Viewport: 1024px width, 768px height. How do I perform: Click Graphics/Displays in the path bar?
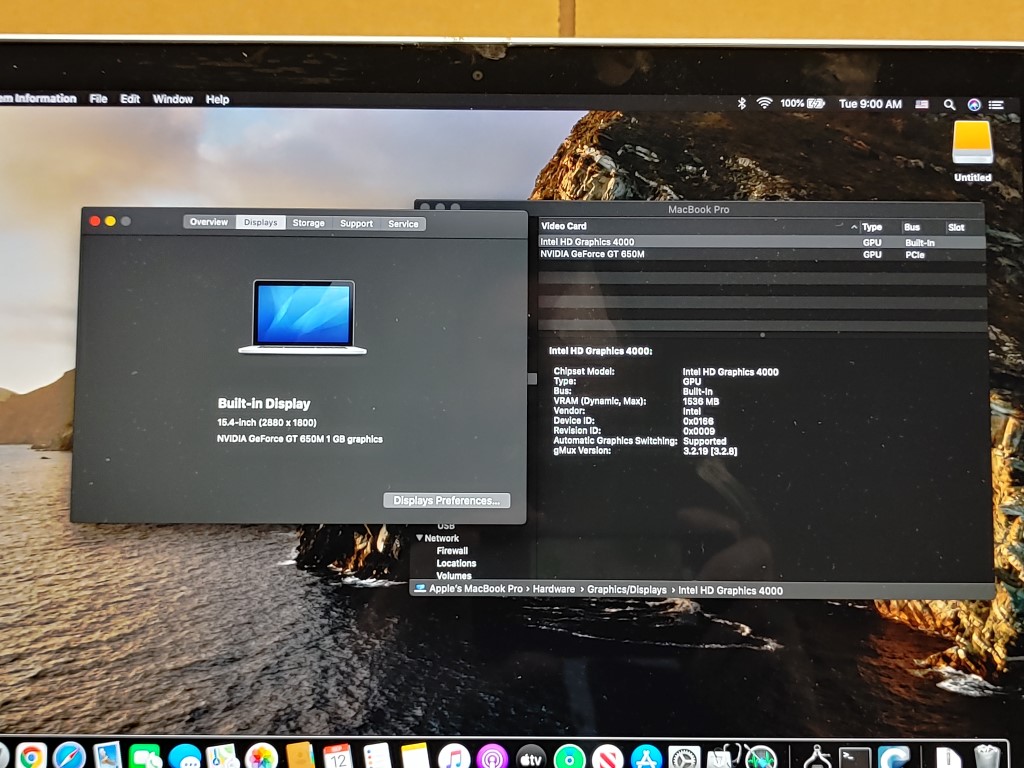[x=627, y=590]
